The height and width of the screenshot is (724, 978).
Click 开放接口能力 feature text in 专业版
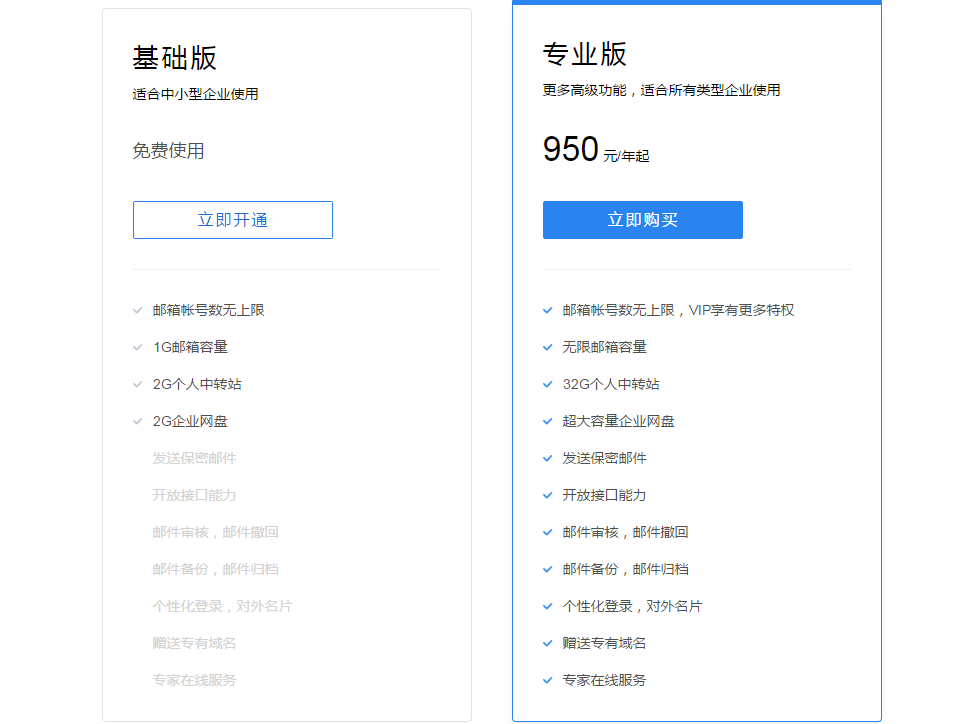604,495
